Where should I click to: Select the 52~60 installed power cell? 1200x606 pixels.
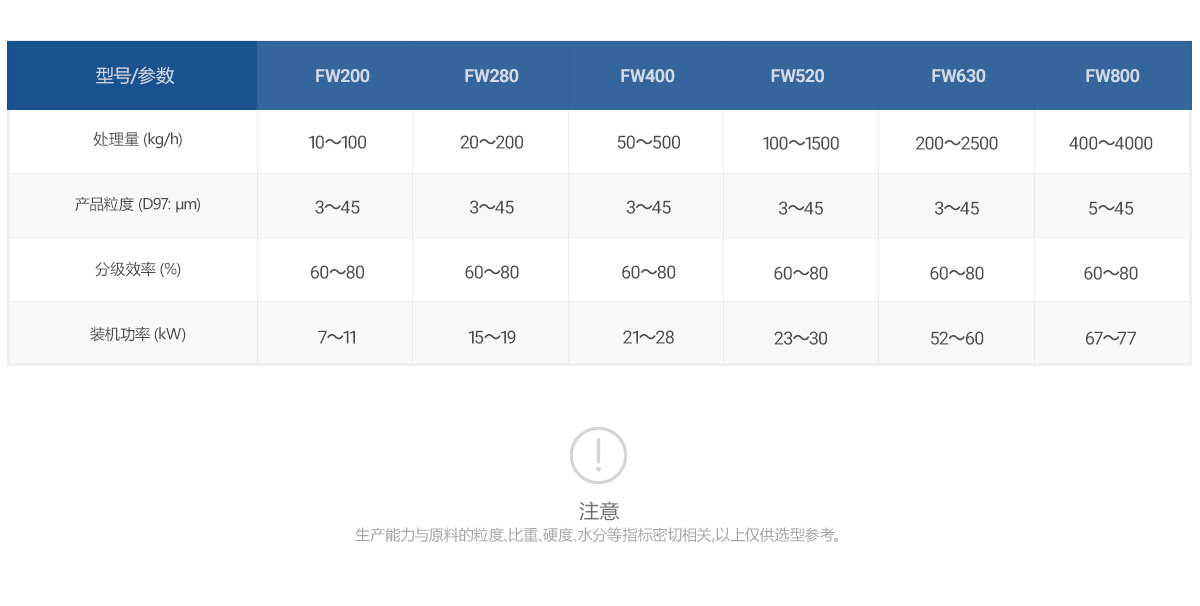click(x=957, y=338)
